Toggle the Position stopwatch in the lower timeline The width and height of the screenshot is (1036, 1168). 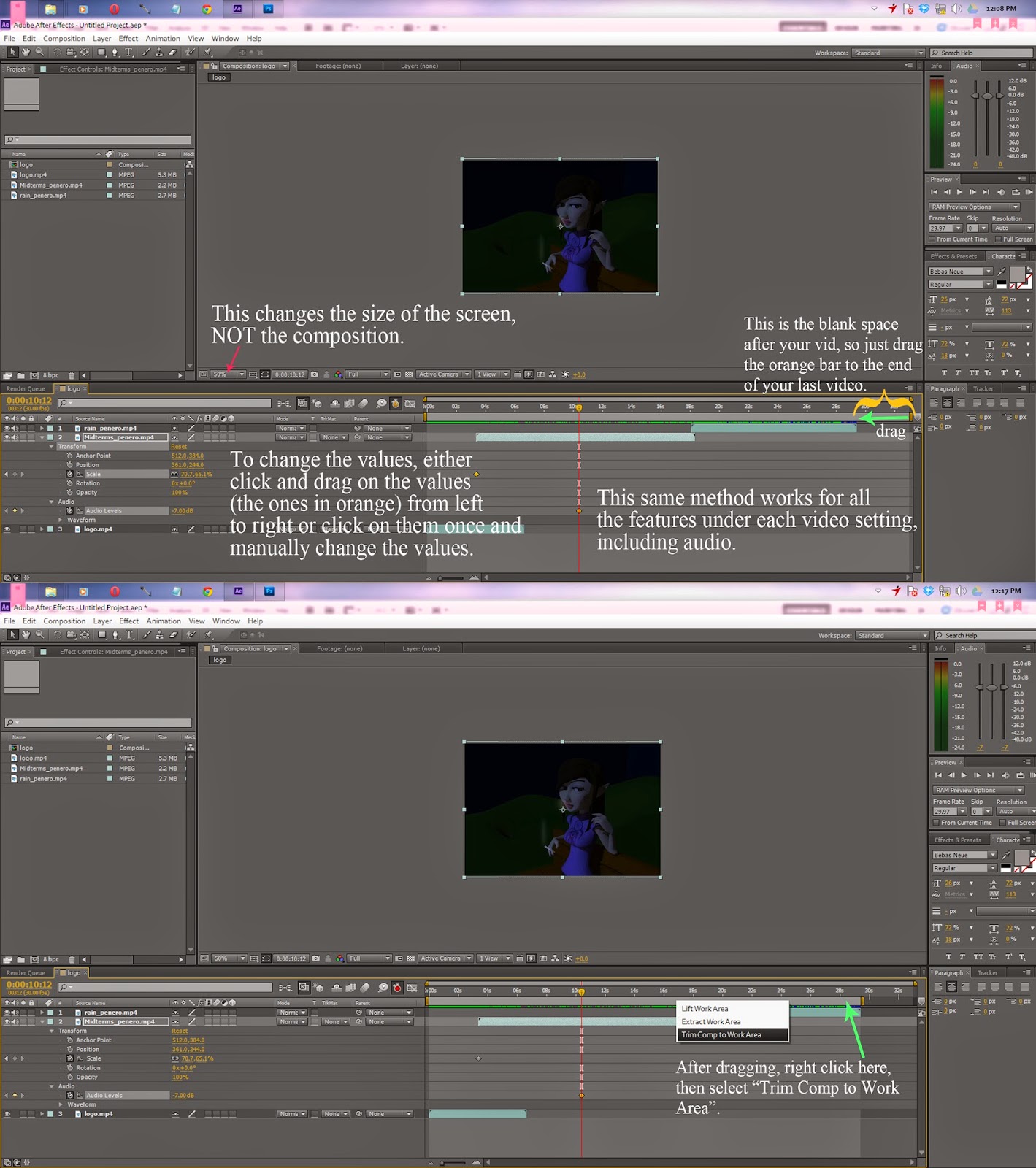coord(70,1049)
